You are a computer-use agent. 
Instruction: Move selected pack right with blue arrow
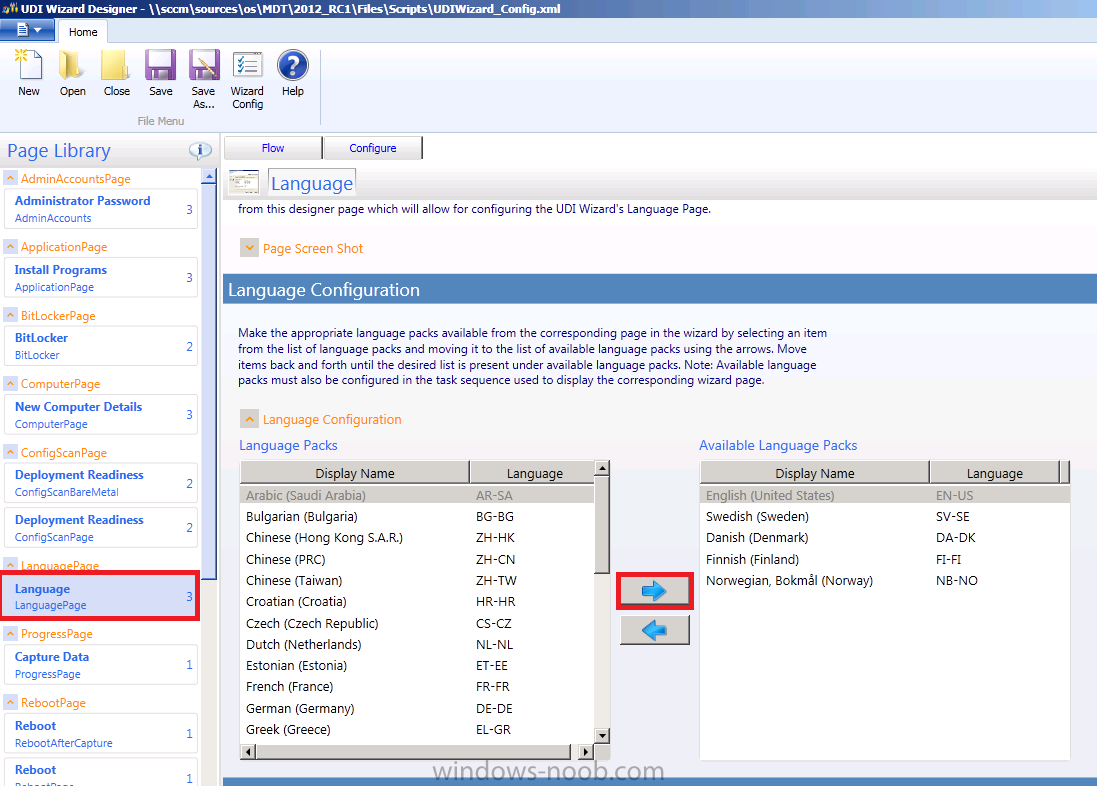tap(654, 591)
